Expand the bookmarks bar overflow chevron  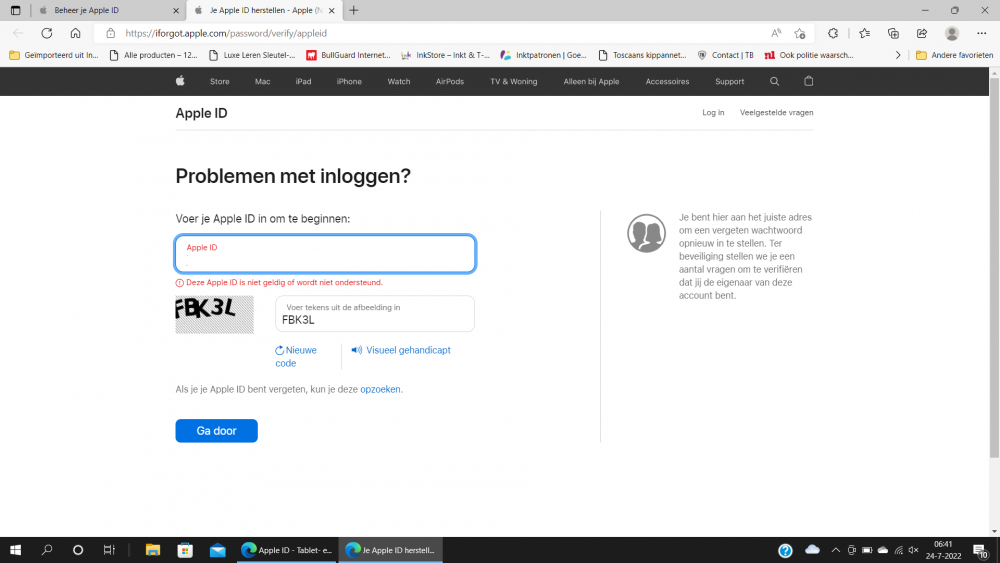tap(898, 55)
